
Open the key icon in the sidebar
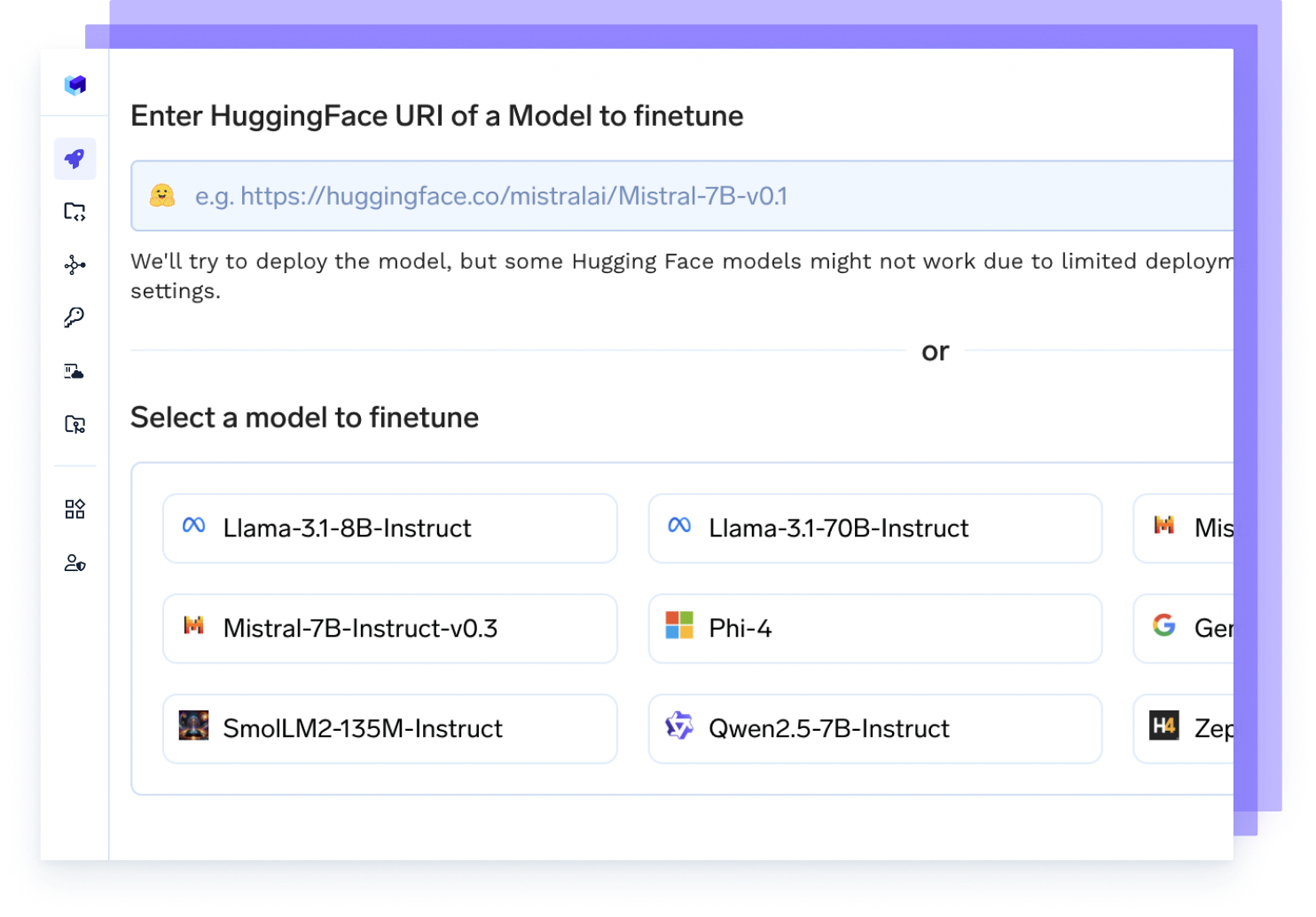[74, 317]
